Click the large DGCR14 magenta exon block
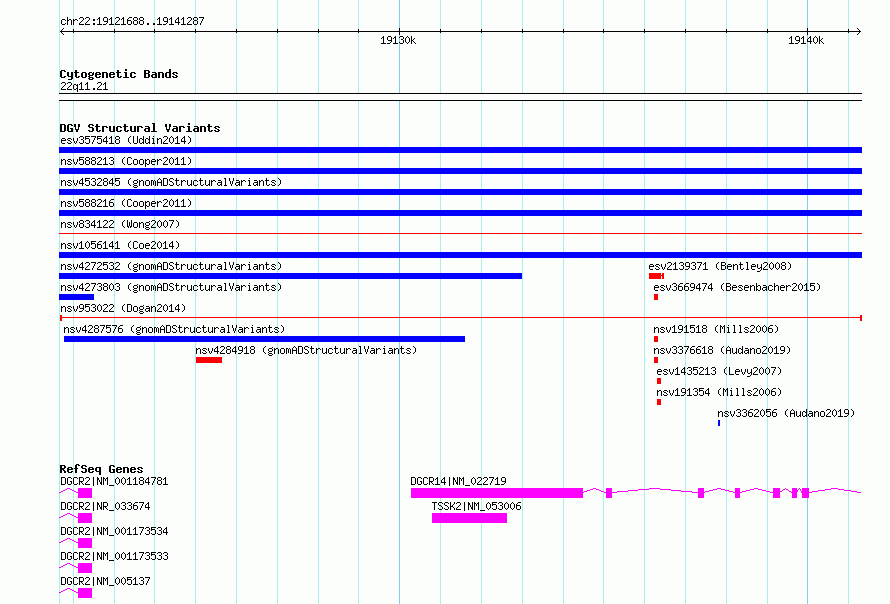The width and height of the screenshot is (890, 604). [497, 493]
